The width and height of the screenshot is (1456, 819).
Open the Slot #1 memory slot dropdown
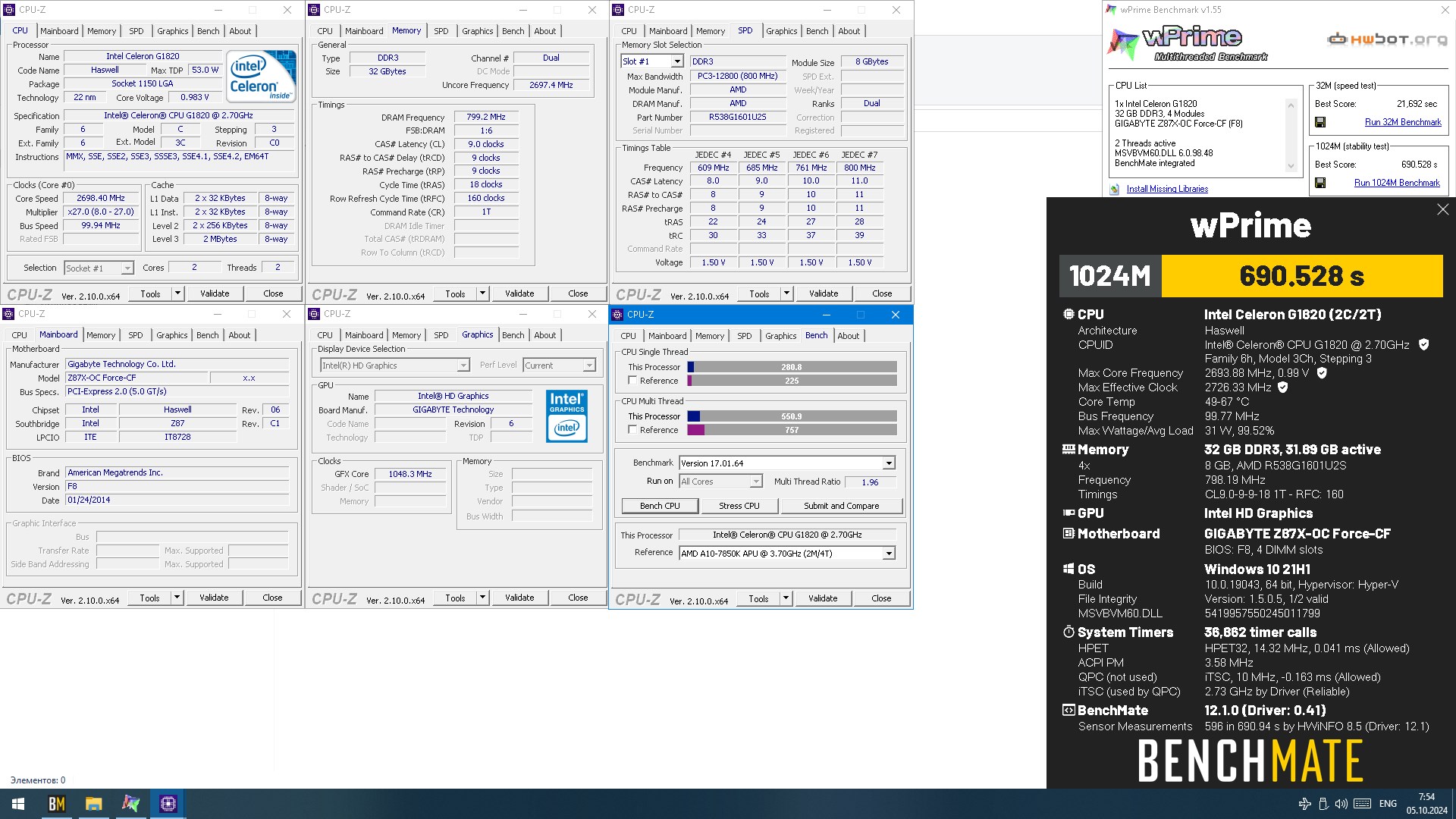[677, 61]
